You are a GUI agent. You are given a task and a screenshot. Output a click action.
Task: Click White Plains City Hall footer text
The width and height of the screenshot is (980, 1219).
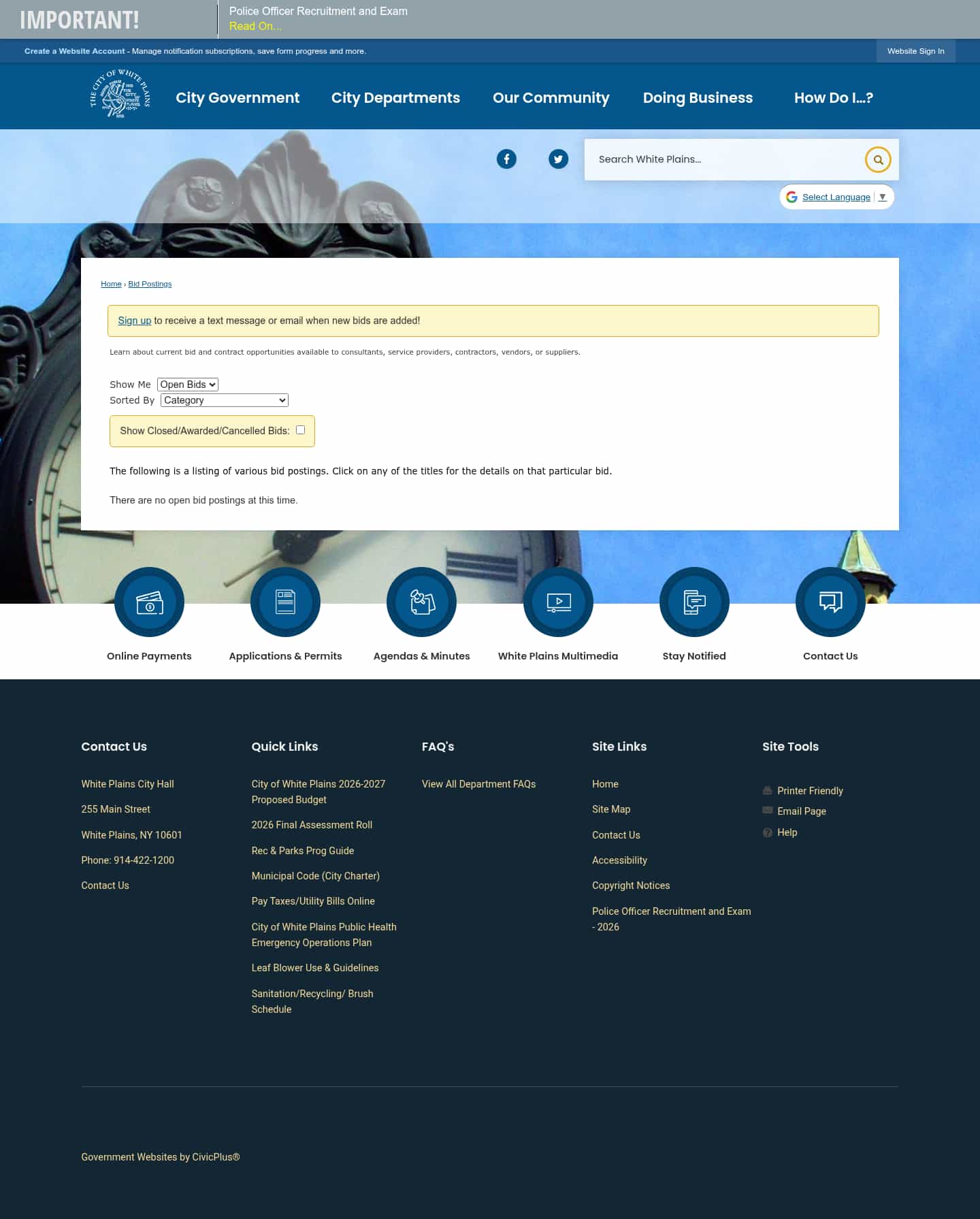point(127,784)
